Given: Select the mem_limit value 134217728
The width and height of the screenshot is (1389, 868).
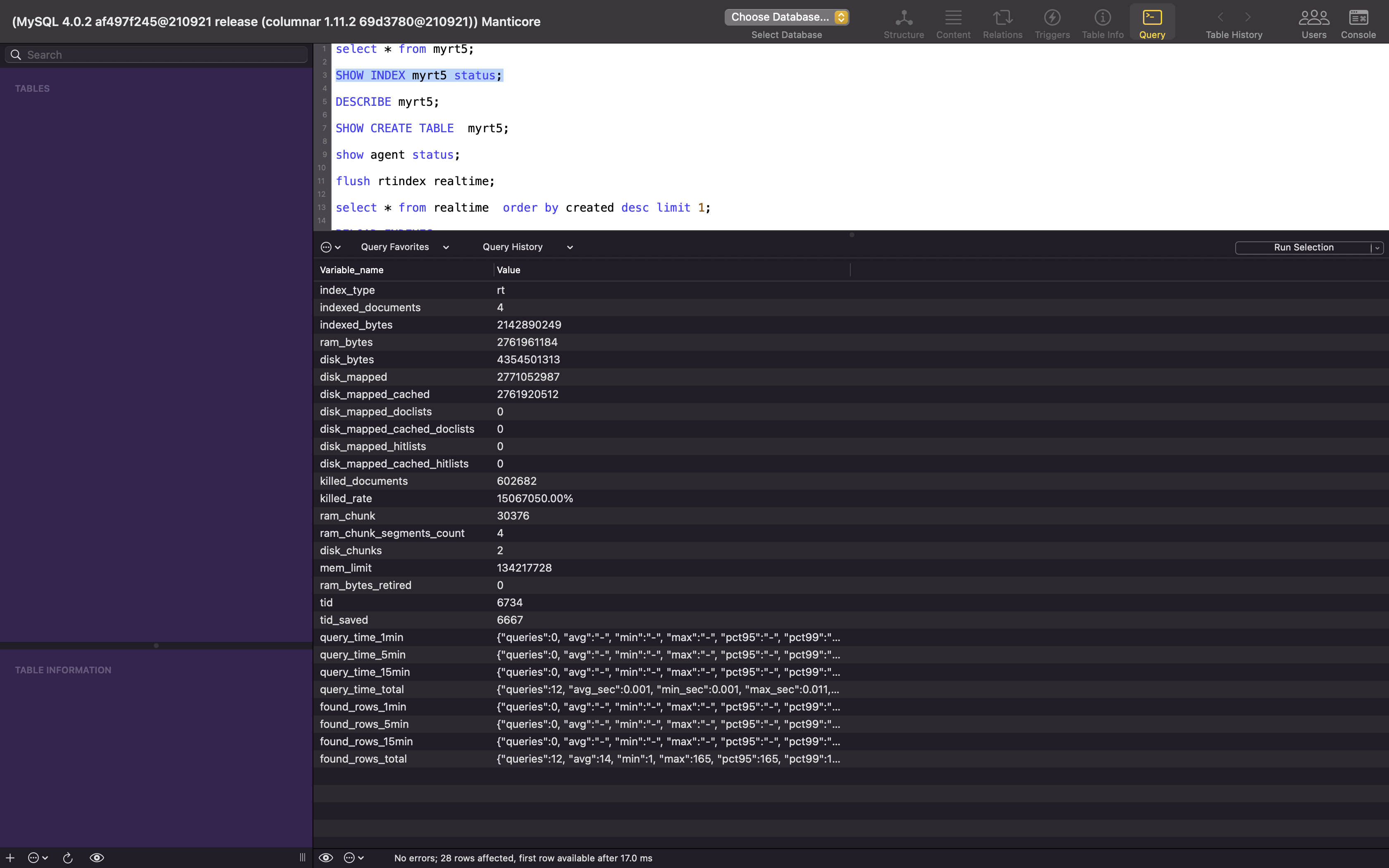Looking at the screenshot, I should click(524, 568).
